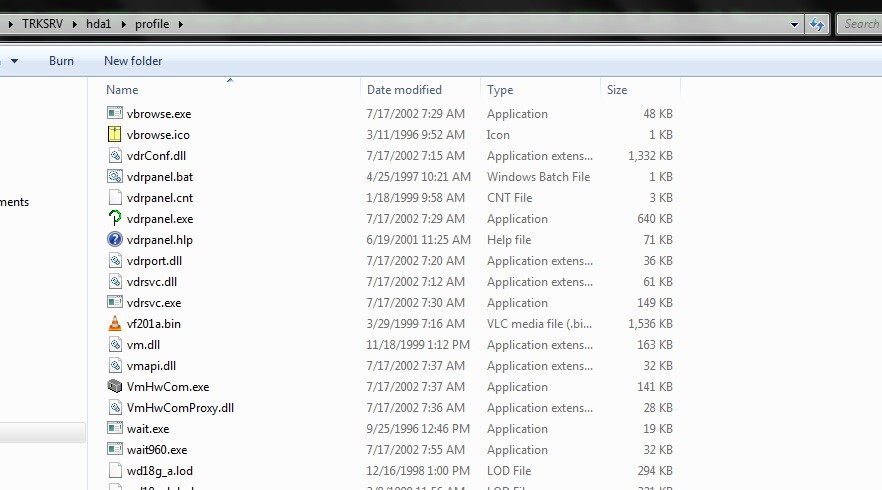Click inside the Search input box
The height and width of the screenshot is (490, 882).
pyautogui.click(x=860, y=24)
